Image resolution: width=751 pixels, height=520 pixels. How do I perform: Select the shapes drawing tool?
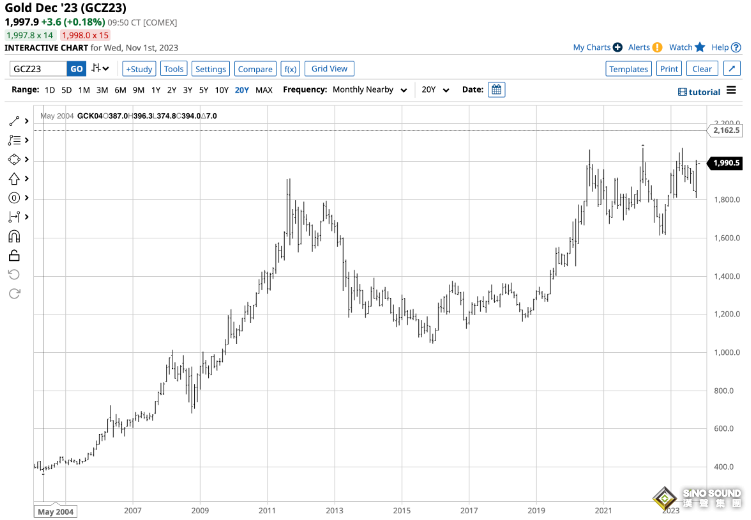click(x=14, y=160)
